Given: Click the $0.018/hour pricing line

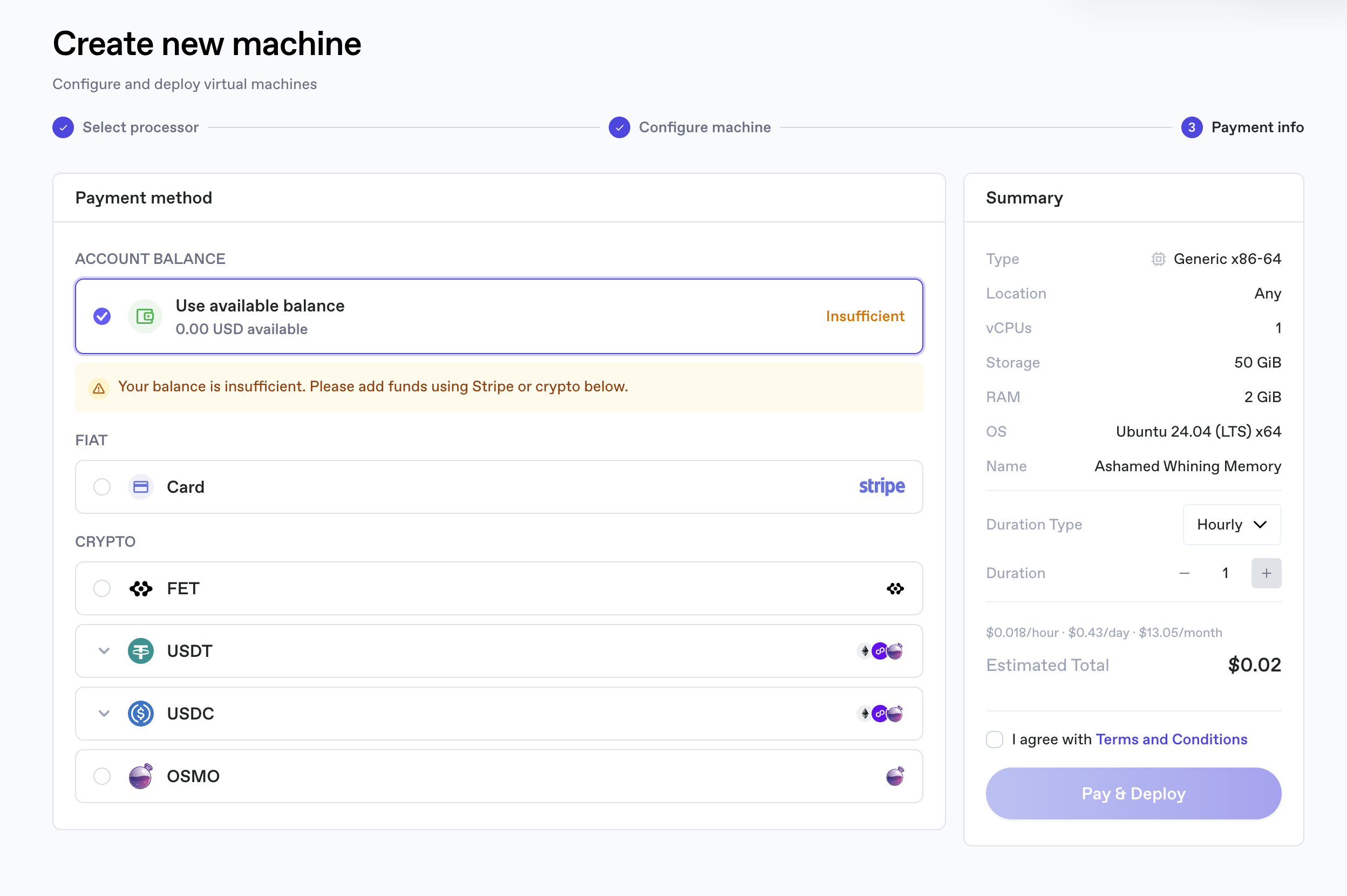Looking at the screenshot, I should [x=1104, y=633].
